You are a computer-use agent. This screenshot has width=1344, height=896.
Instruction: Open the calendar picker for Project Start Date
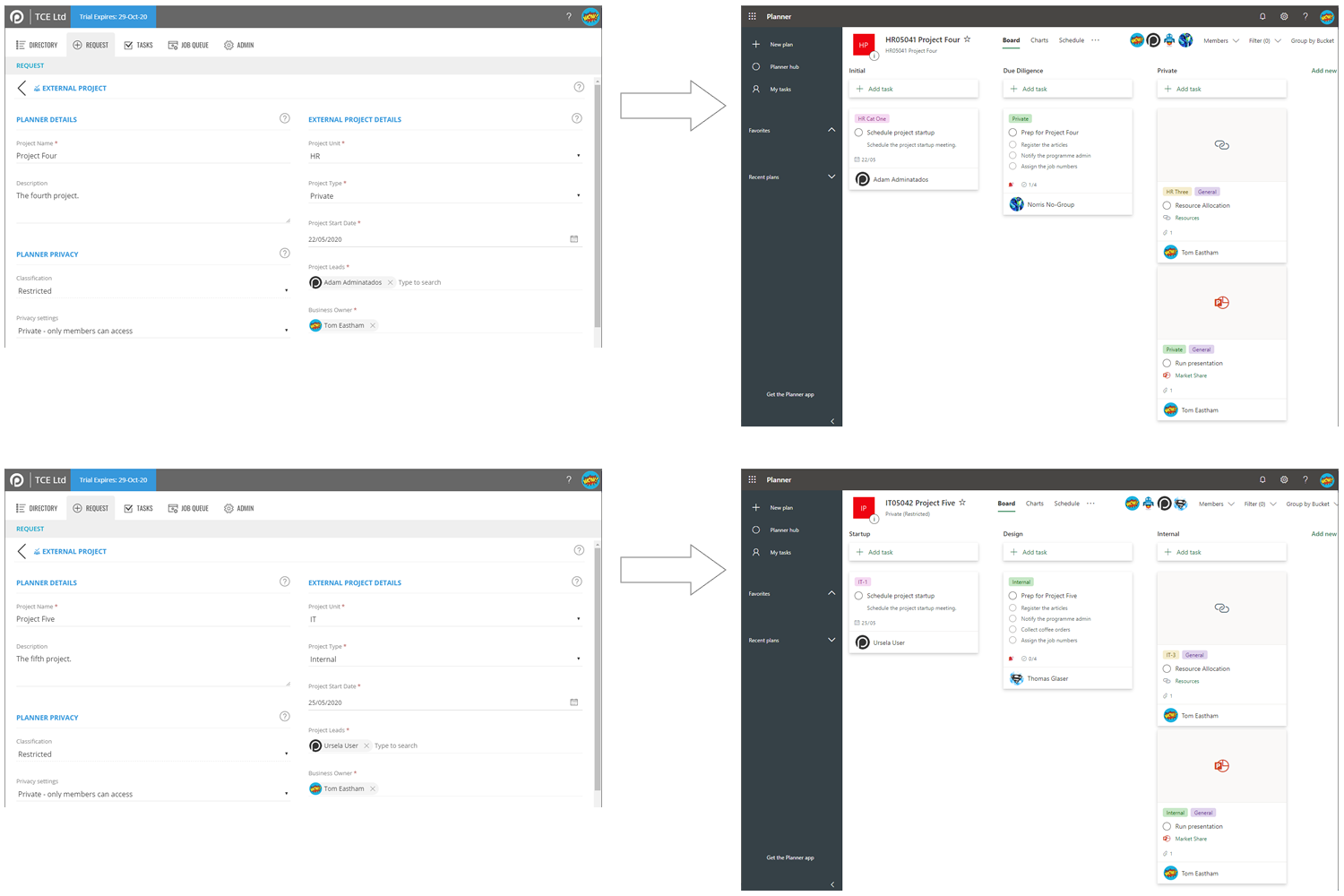point(574,237)
